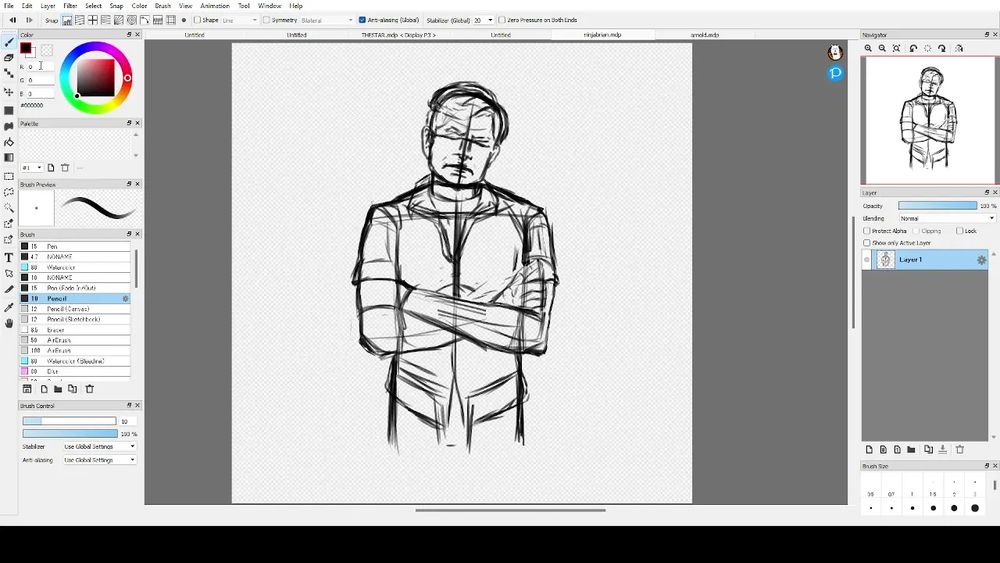This screenshot has height=563, width=1000.
Task: Select the Gradient tool in left toolbar
Action: [x=9, y=157]
